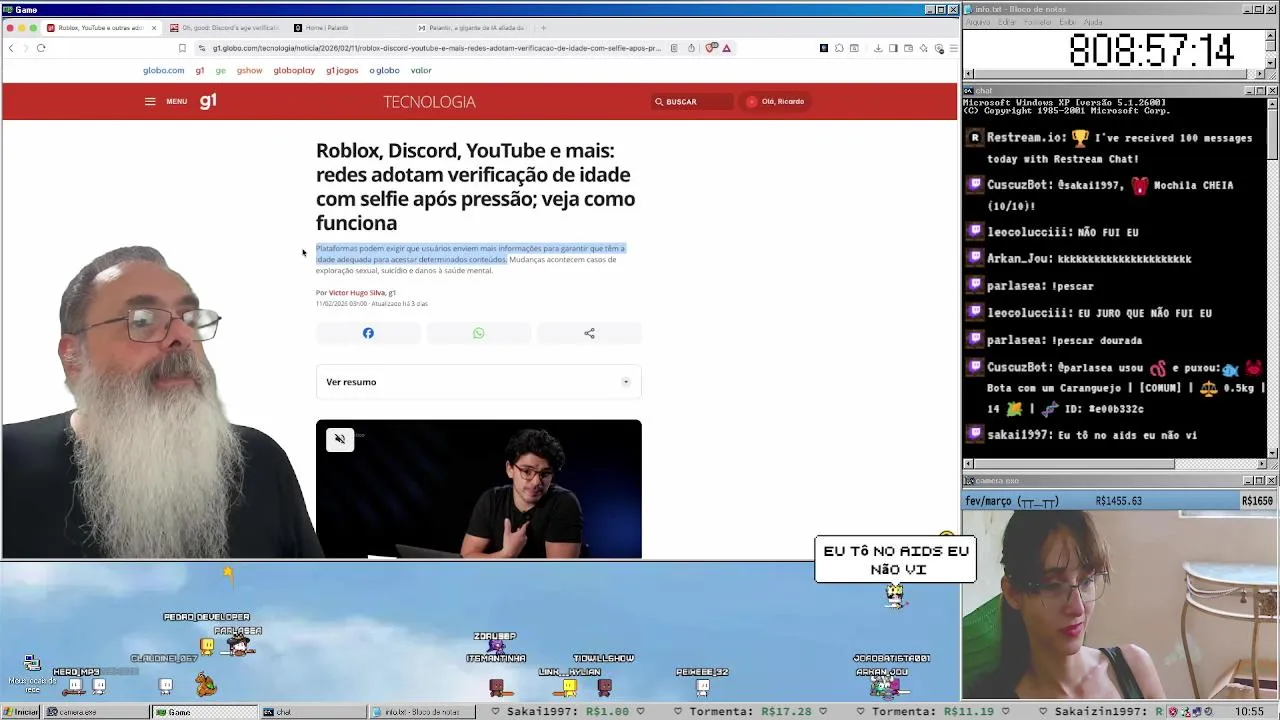
Task: Open o globo link in top bar
Action: pyautogui.click(x=384, y=70)
